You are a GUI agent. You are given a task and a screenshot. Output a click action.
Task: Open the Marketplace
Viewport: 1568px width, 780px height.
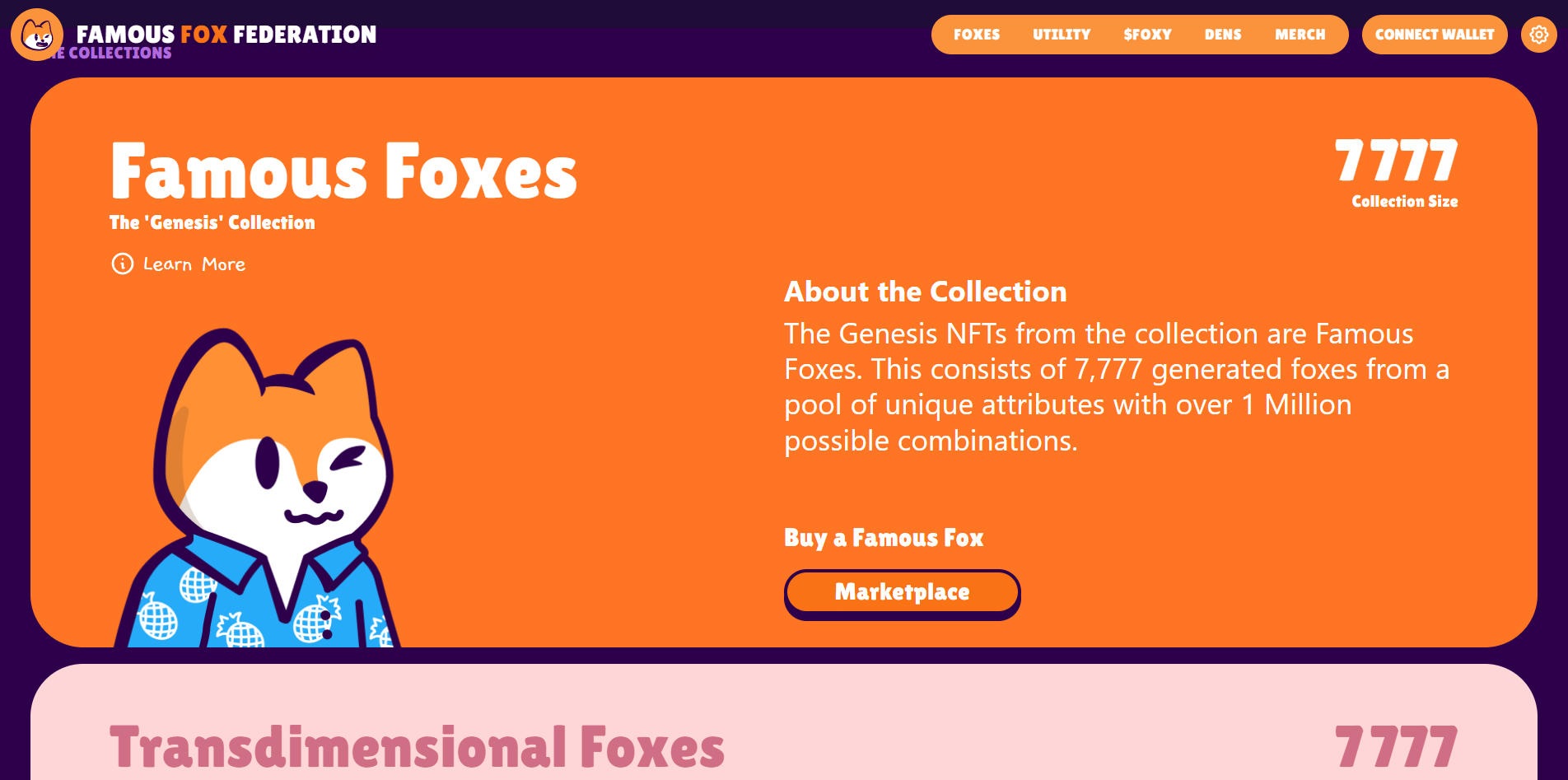point(902,592)
